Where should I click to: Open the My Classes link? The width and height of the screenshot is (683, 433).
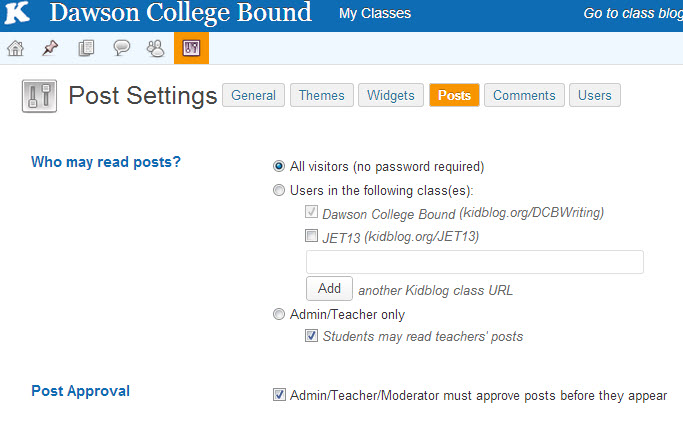(375, 14)
